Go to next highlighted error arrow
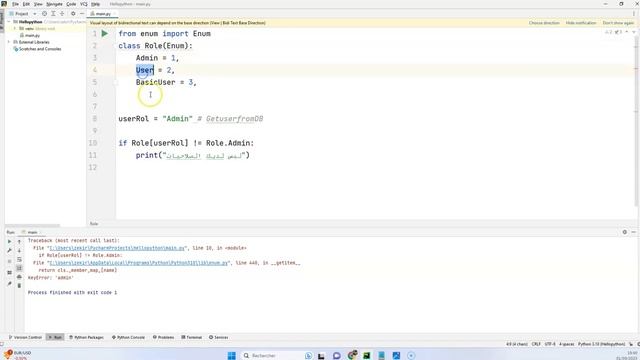This screenshot has width=640, height=360. click(634, 32)
